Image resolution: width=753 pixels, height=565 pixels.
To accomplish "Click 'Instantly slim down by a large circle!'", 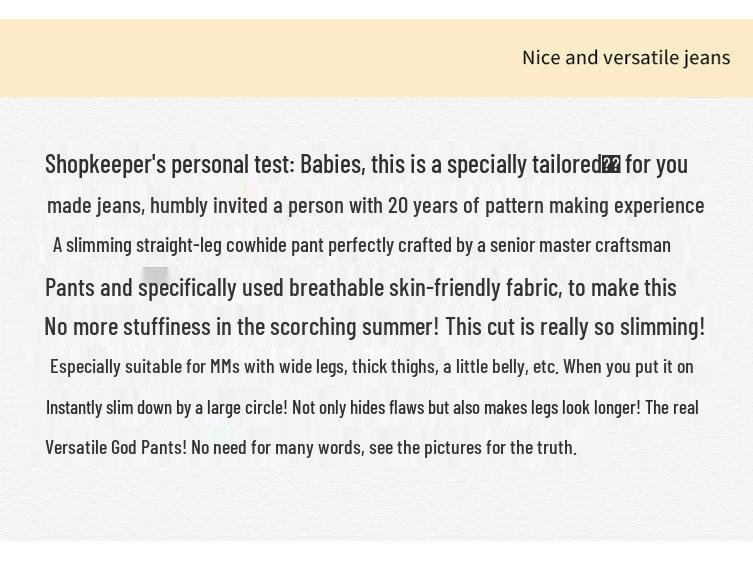I will pos(167,408).
